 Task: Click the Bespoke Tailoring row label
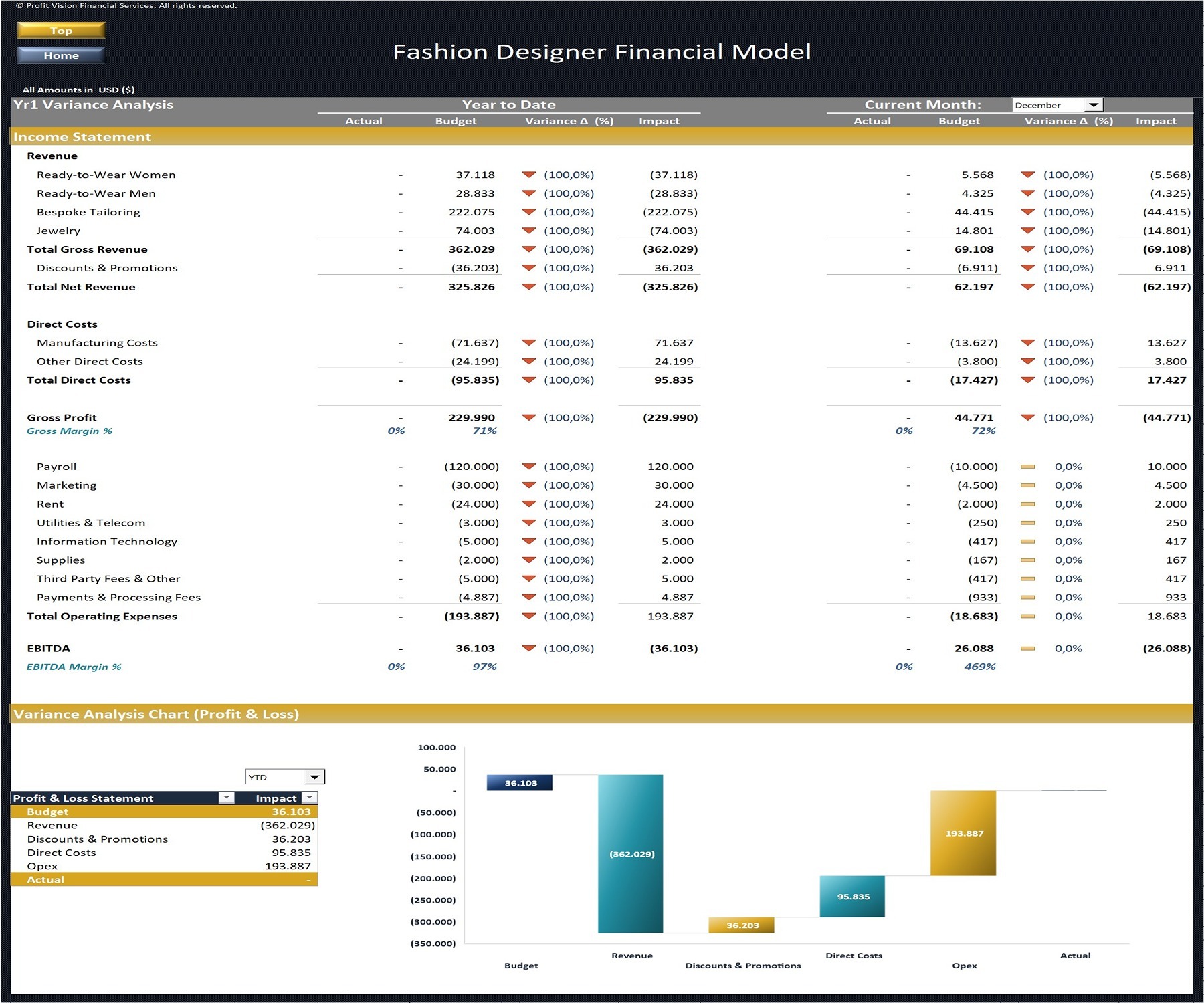pyautogui.click(x=88, y=212)
